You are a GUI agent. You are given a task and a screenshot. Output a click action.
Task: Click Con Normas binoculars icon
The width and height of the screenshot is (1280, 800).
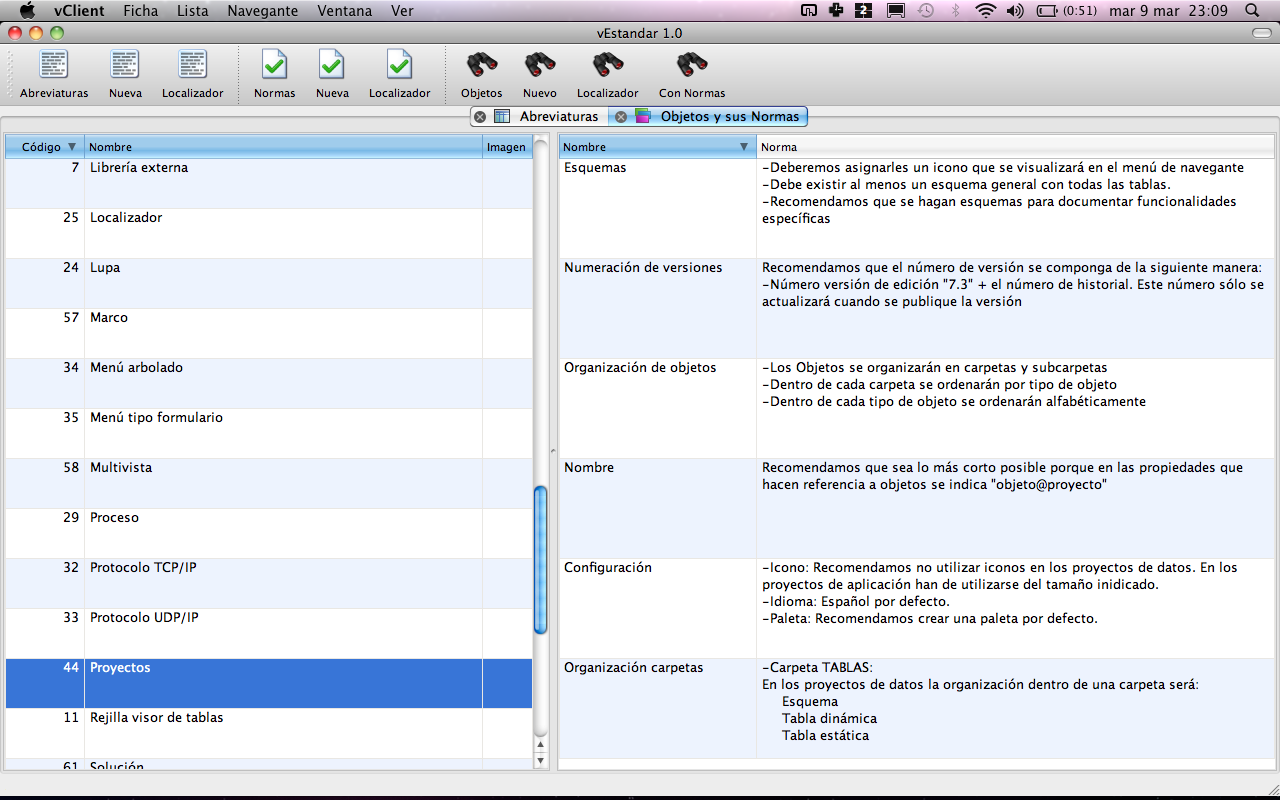tap(692, 65)
